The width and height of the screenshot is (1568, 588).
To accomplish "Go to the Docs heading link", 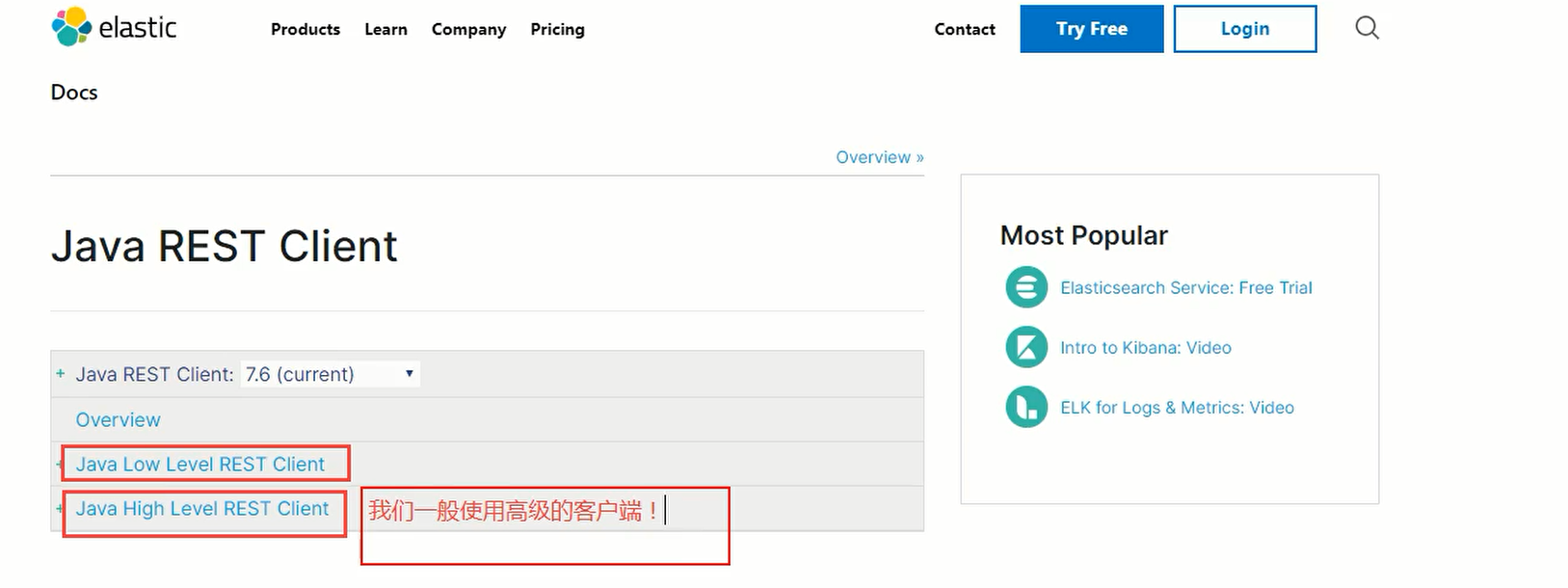I will (x=74, y=93).
